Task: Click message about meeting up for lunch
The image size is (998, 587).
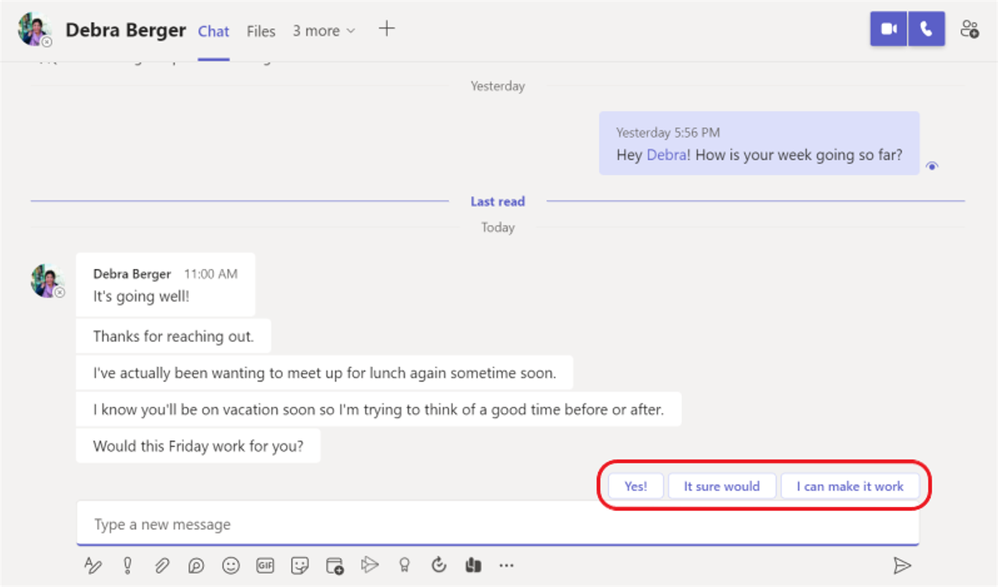Action: 325,373
